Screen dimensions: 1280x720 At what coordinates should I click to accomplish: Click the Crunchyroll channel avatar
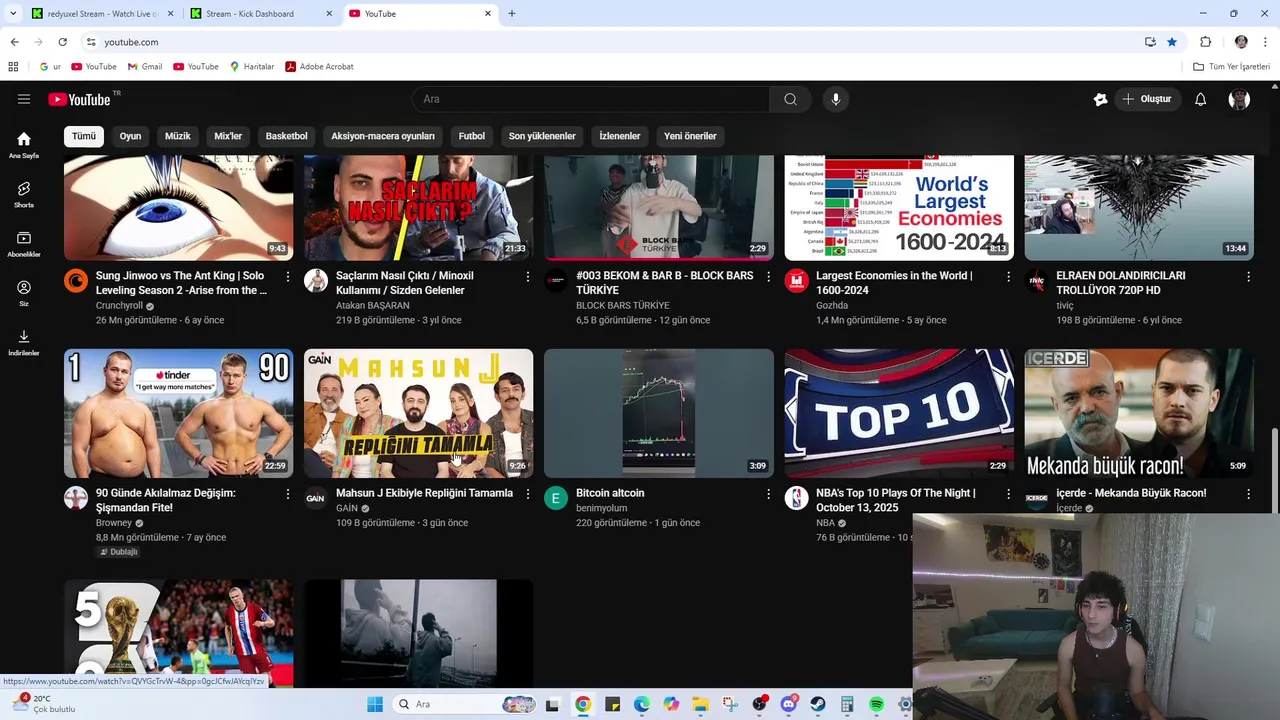point(76,280)
